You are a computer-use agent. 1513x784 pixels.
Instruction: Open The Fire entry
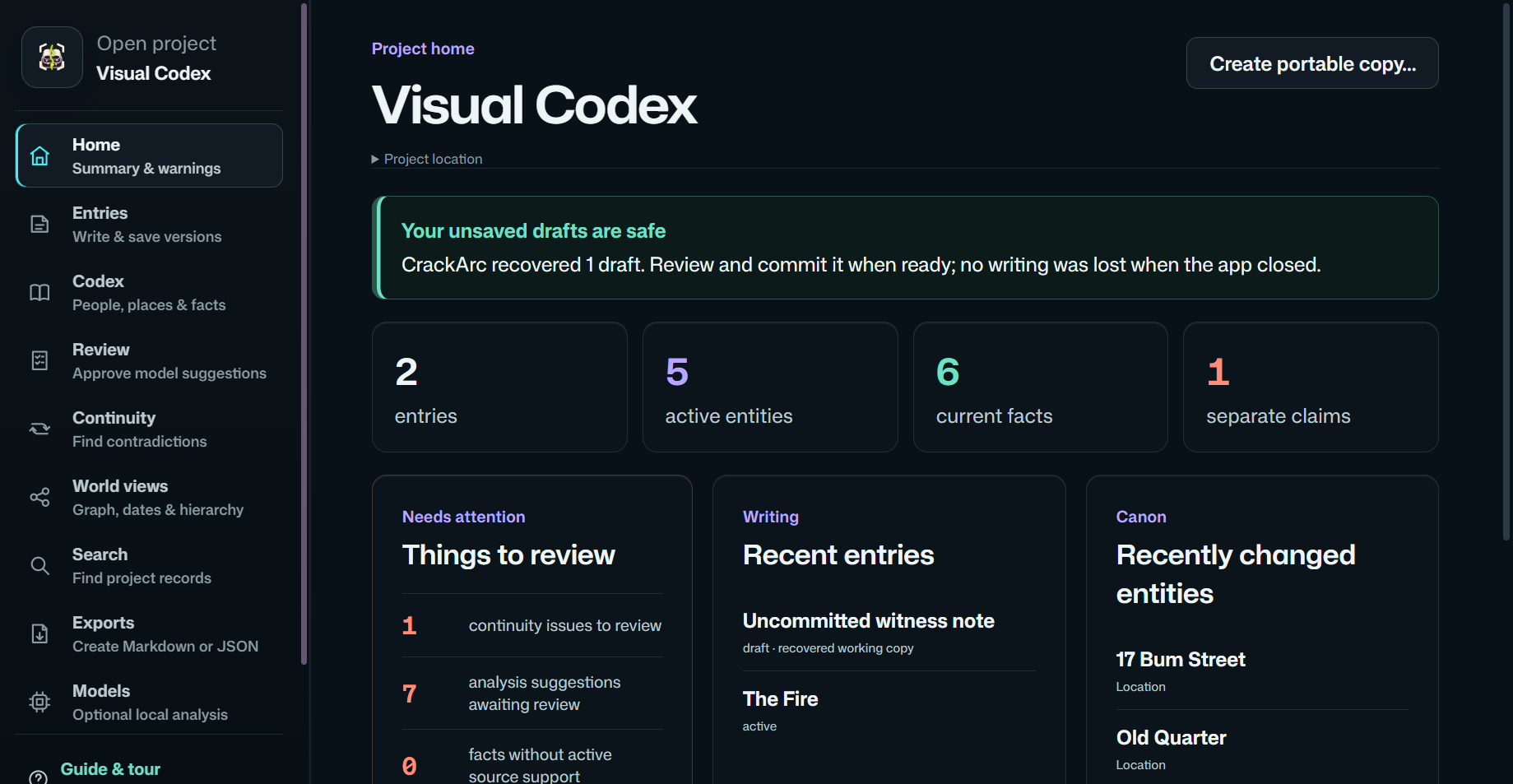coord(889,711)
